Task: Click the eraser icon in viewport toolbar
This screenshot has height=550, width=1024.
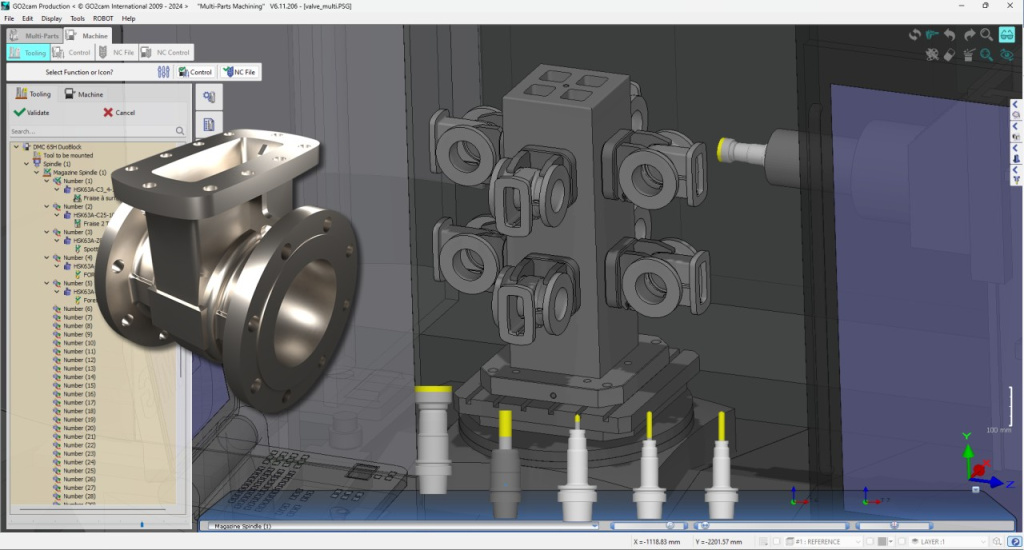Action: [x=949, y=56]
